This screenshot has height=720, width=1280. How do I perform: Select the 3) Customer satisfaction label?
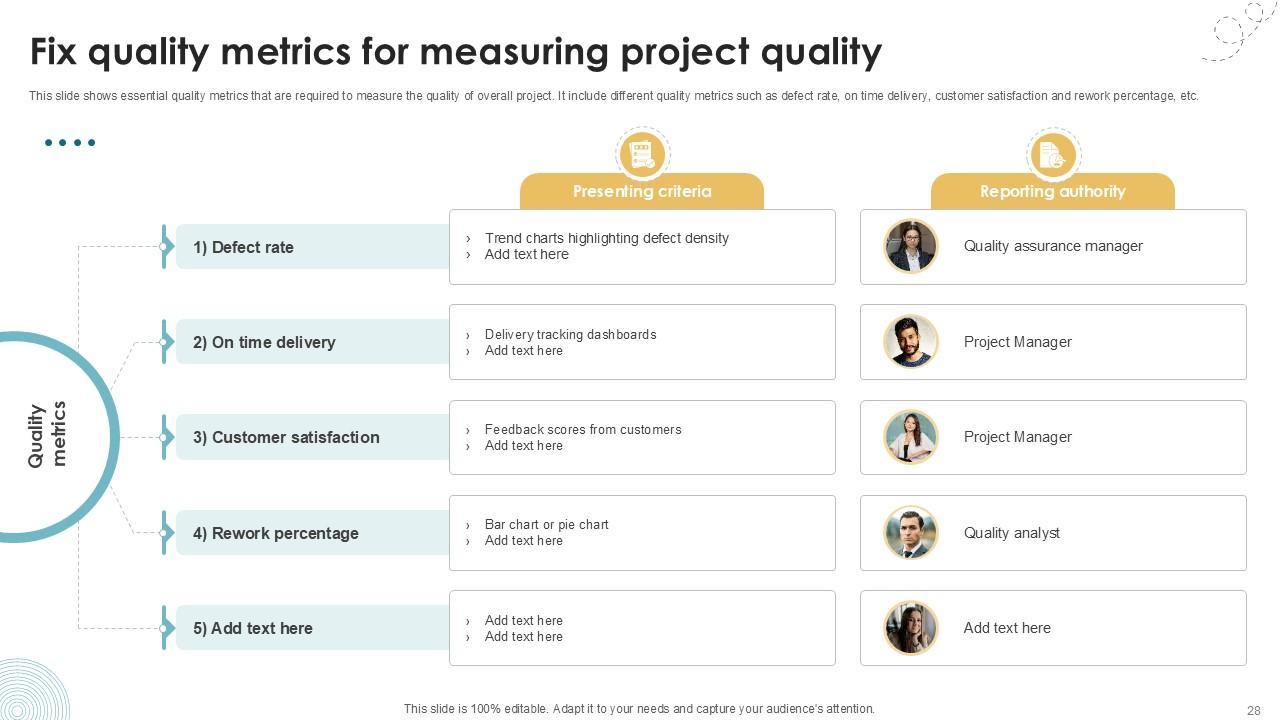[286, 437]
